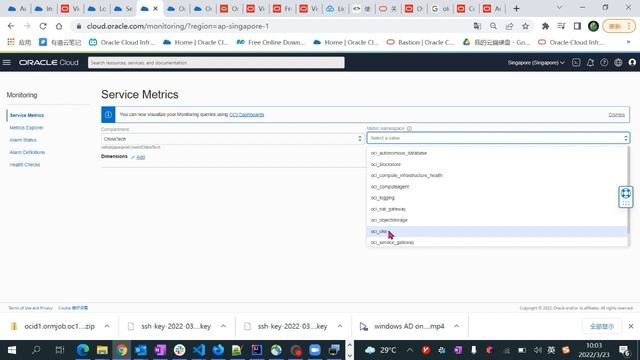Open the user profile icon in Oracle header
This screenshot has height=360, width=640.
pos(632,62)
